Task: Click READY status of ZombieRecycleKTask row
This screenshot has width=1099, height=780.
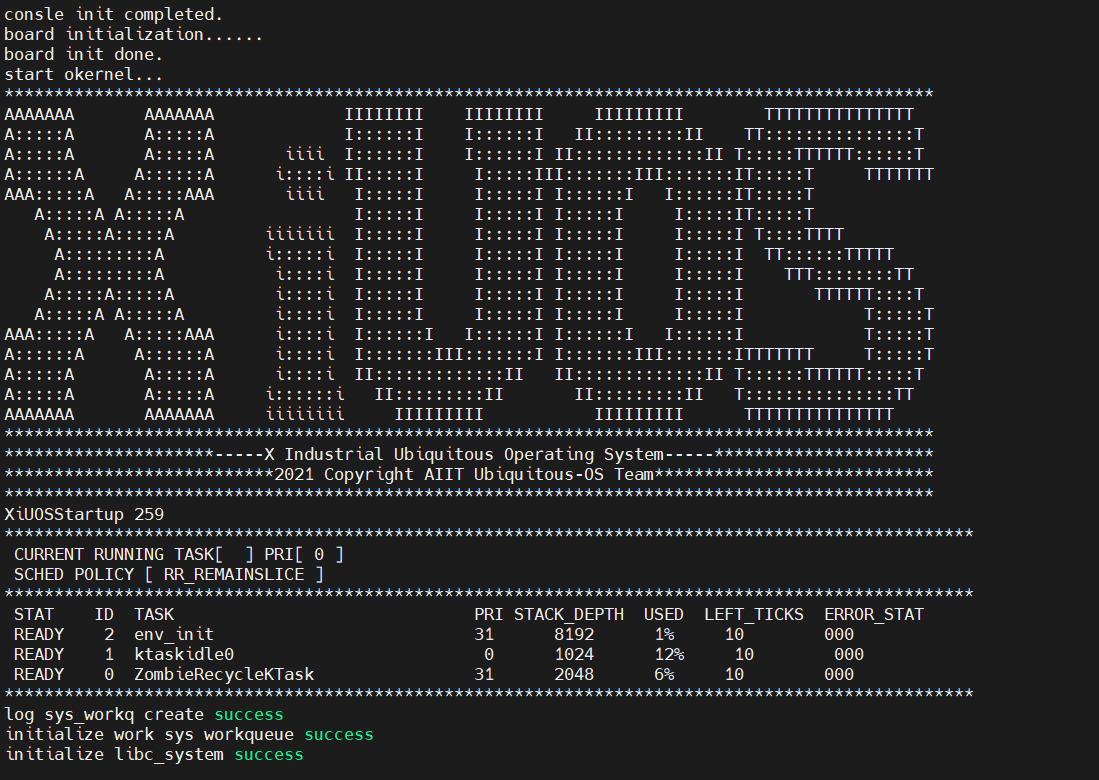Action: tap(39, 675)
